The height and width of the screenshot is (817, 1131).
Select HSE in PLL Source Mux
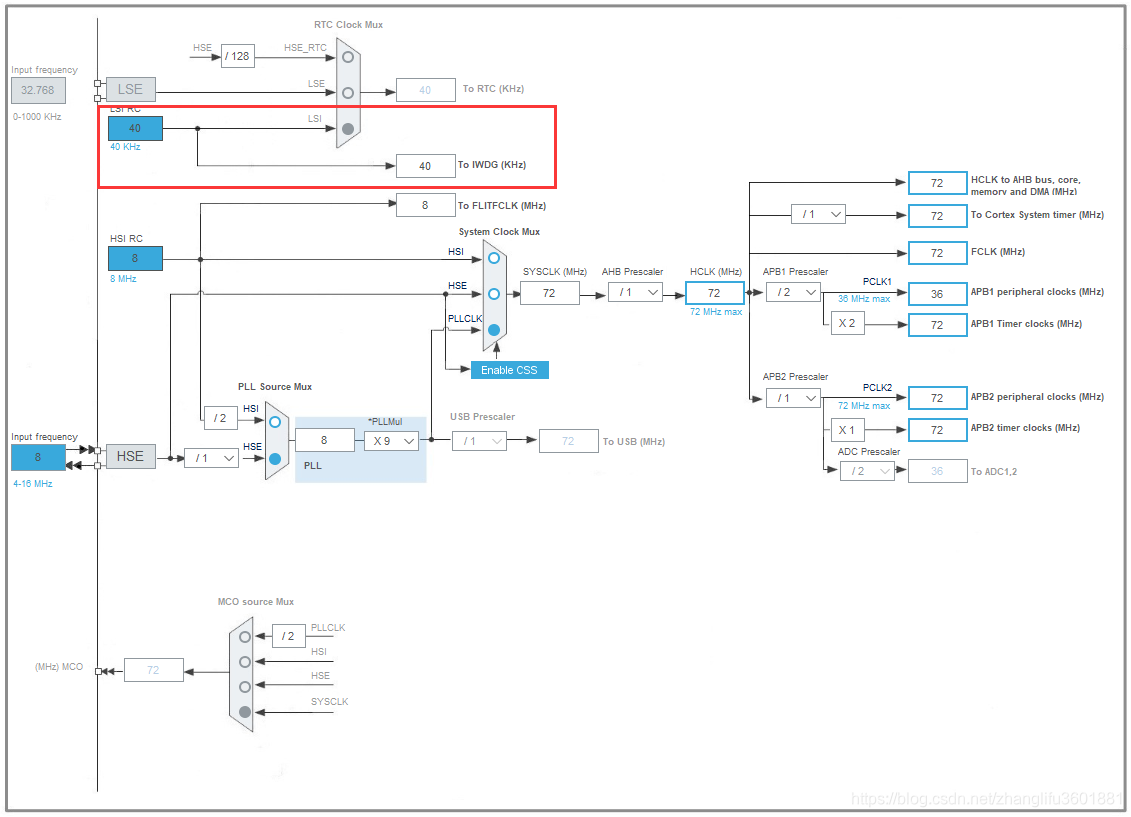click(x=275, y=459)
